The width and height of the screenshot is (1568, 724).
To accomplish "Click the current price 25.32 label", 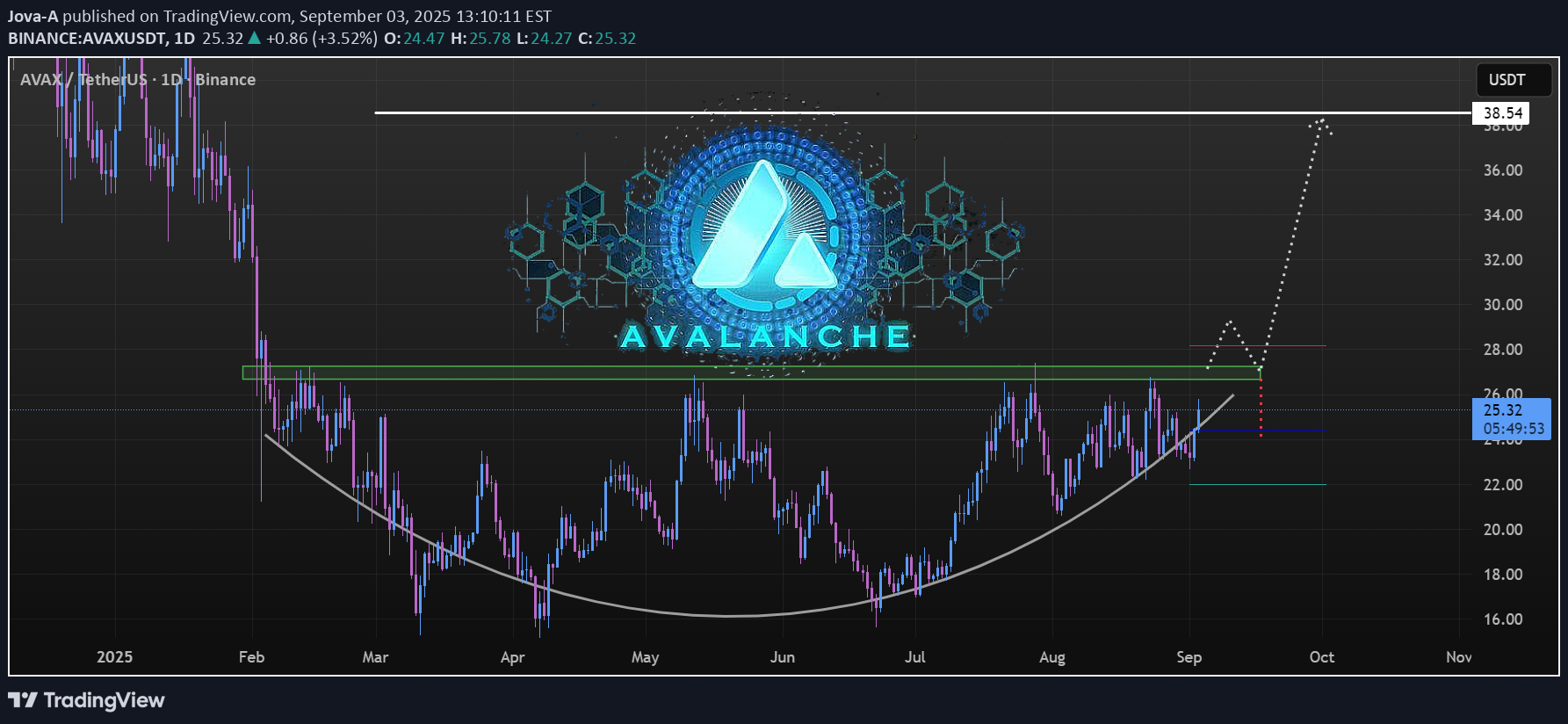I will (x=1503, y=410).
